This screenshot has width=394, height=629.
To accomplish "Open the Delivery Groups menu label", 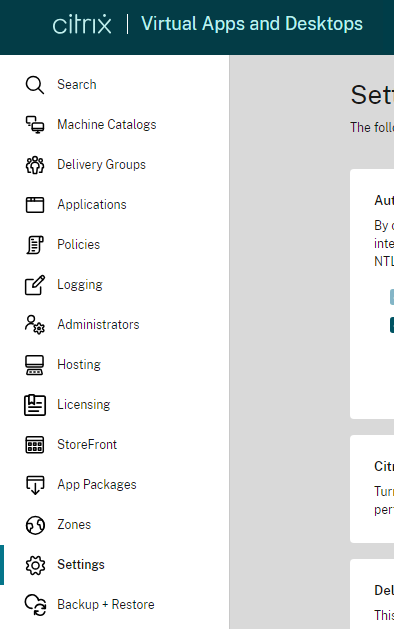I will click(x=102, y=165).
